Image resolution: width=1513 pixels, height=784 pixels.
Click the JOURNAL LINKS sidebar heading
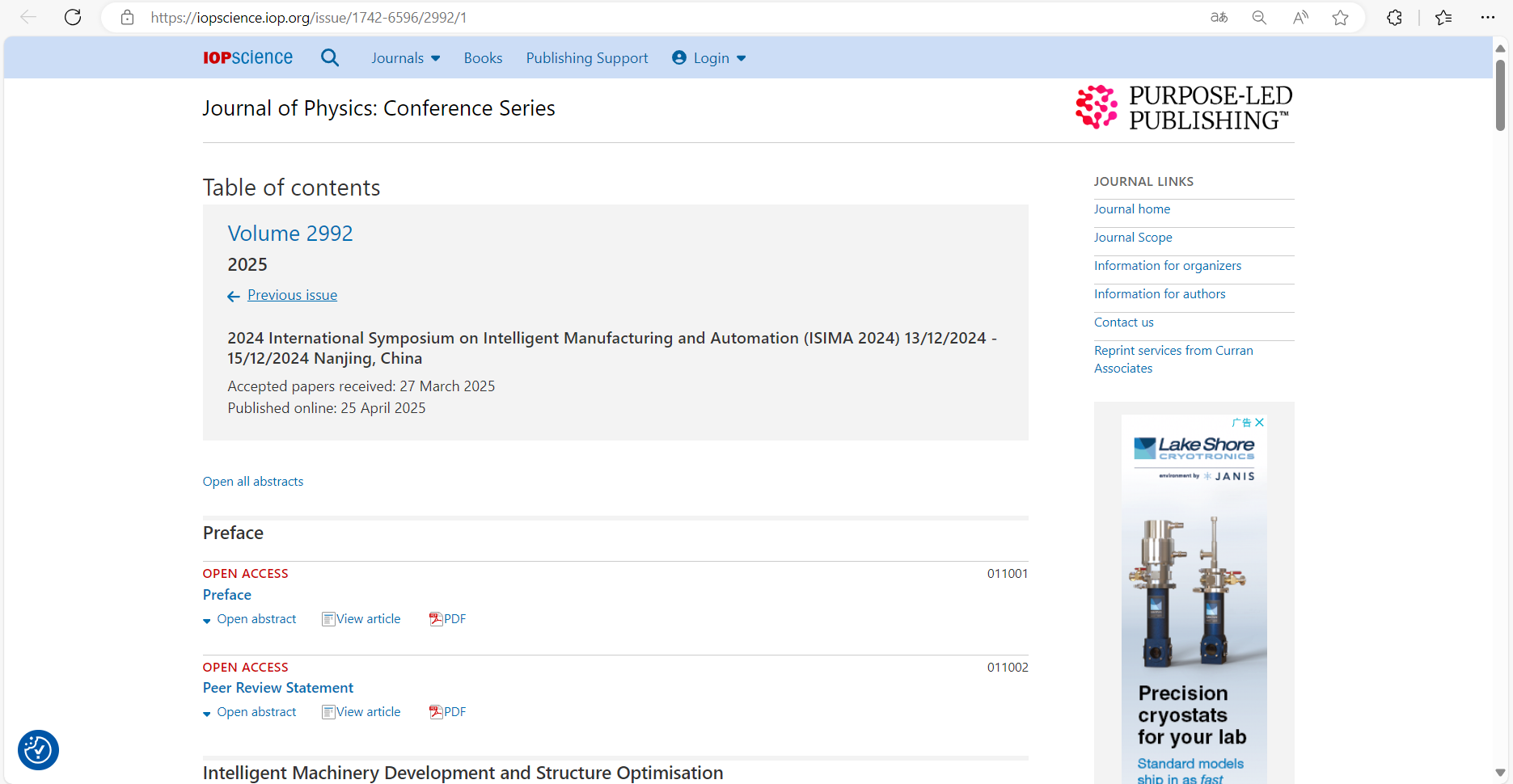click(1143, 182)
